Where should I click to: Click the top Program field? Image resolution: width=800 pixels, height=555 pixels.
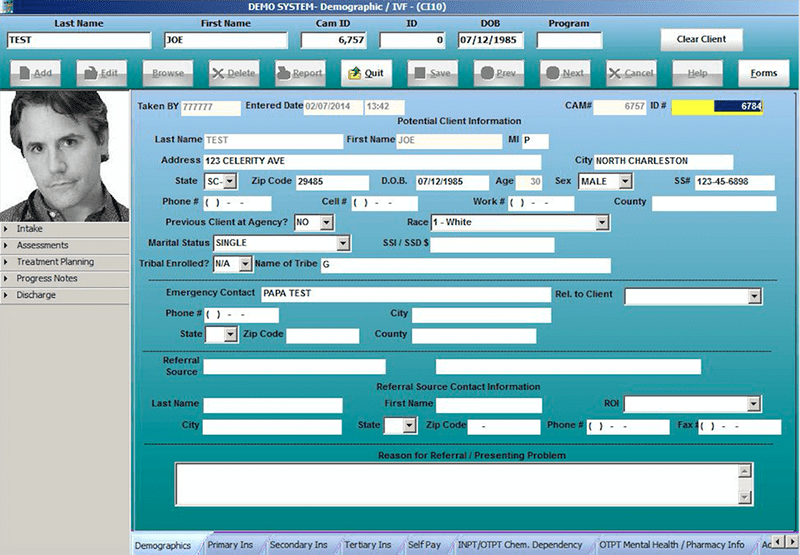click(x=569, y=40)
